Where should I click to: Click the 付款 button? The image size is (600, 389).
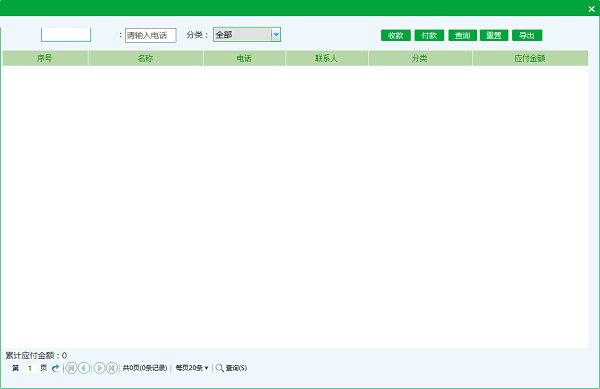[x=429, y=35]
